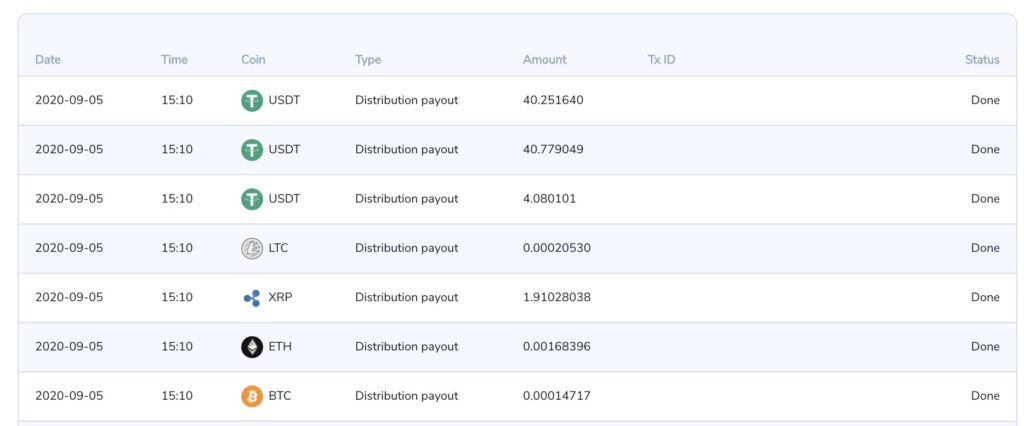Sort by the Date column header
This screenshot has width=1024, height=426.
point(48,60)
